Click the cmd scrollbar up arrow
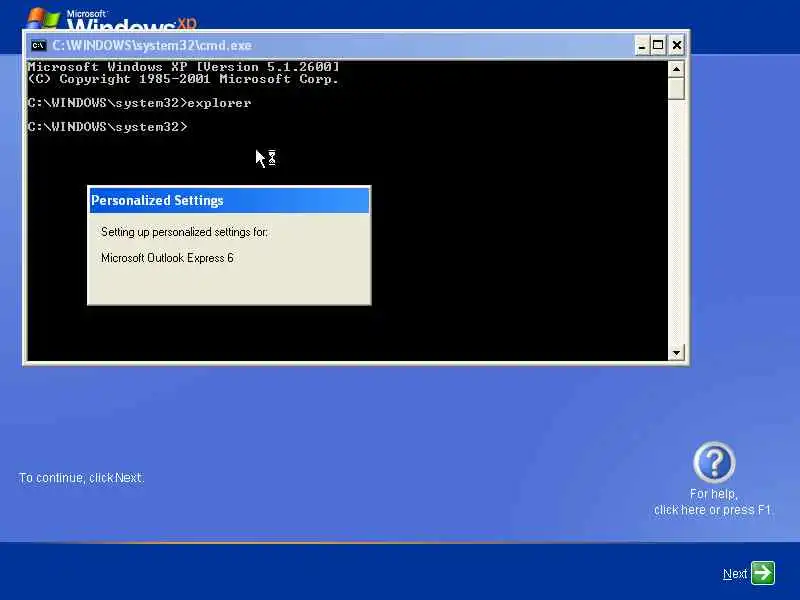The height and width of the screenshot is (600, 800). pos(676,69)
